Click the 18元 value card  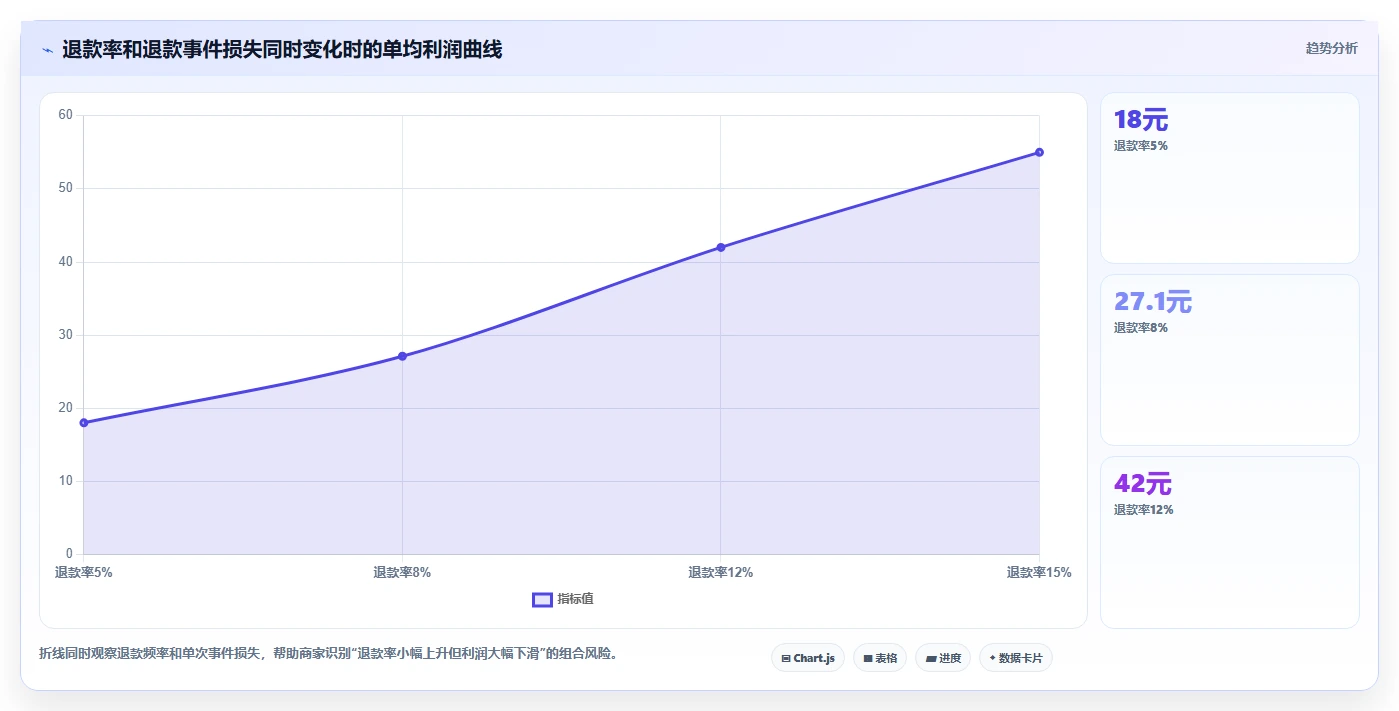click(x=1230, y=178)
